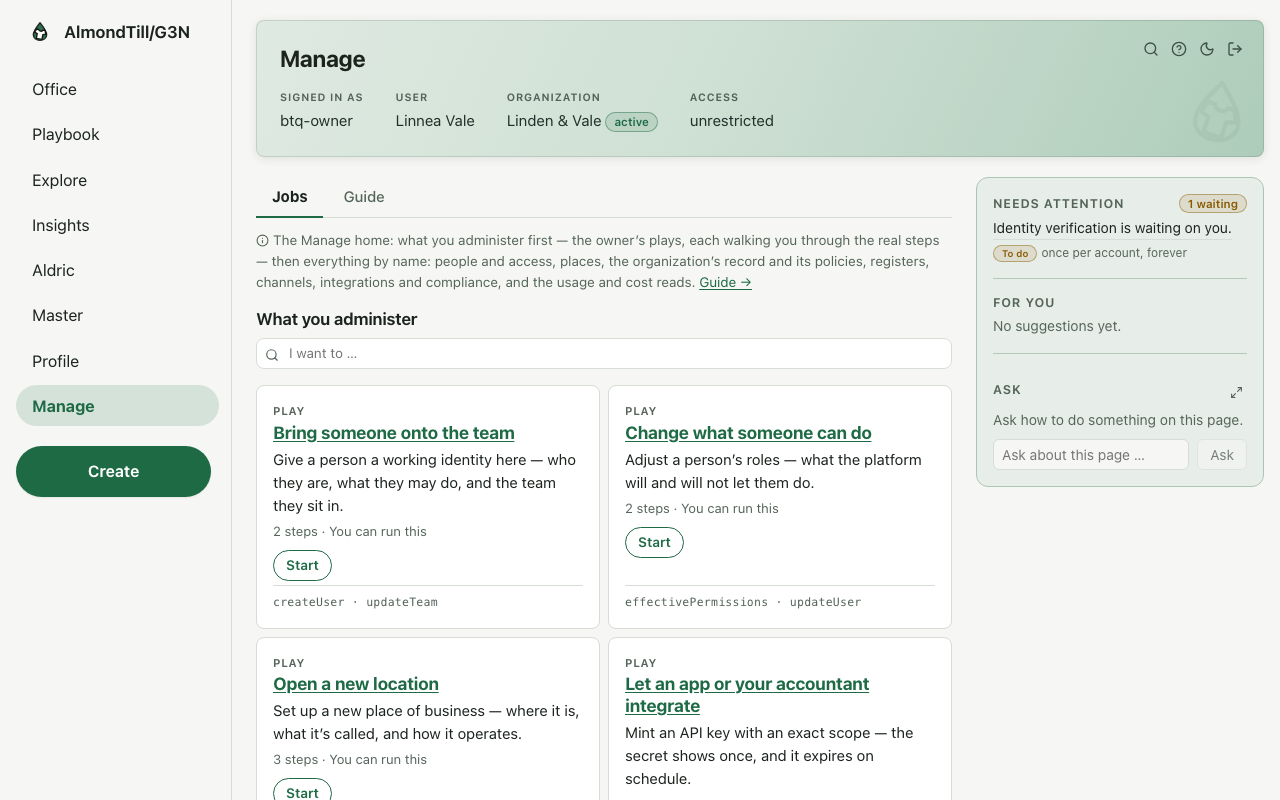Click the AlmondTill droplet logo icon
The width and height of the screenshot is (1280, 800).
click(40, 32)
